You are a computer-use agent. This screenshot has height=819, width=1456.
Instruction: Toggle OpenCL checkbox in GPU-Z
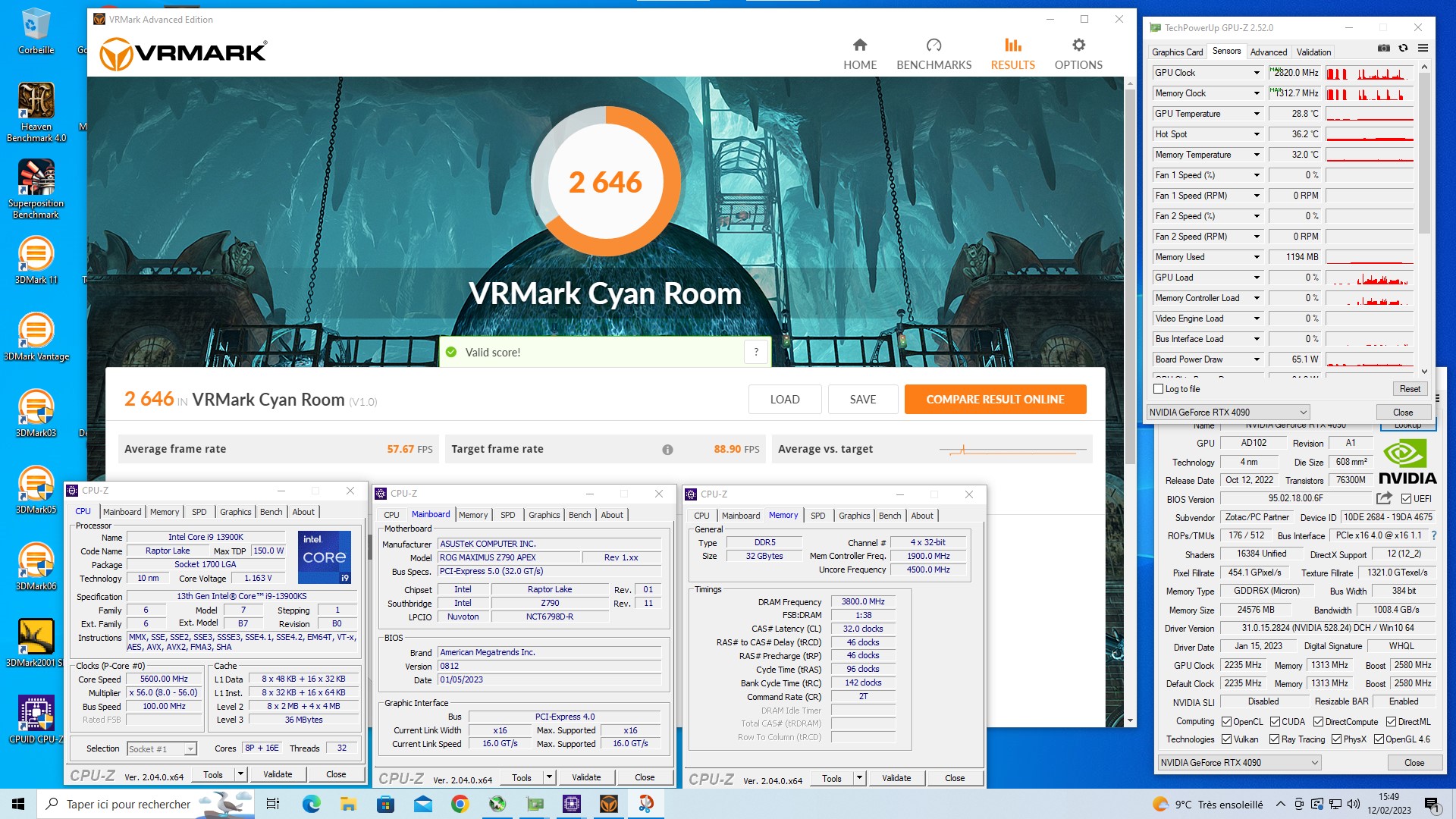point(1226,722)
